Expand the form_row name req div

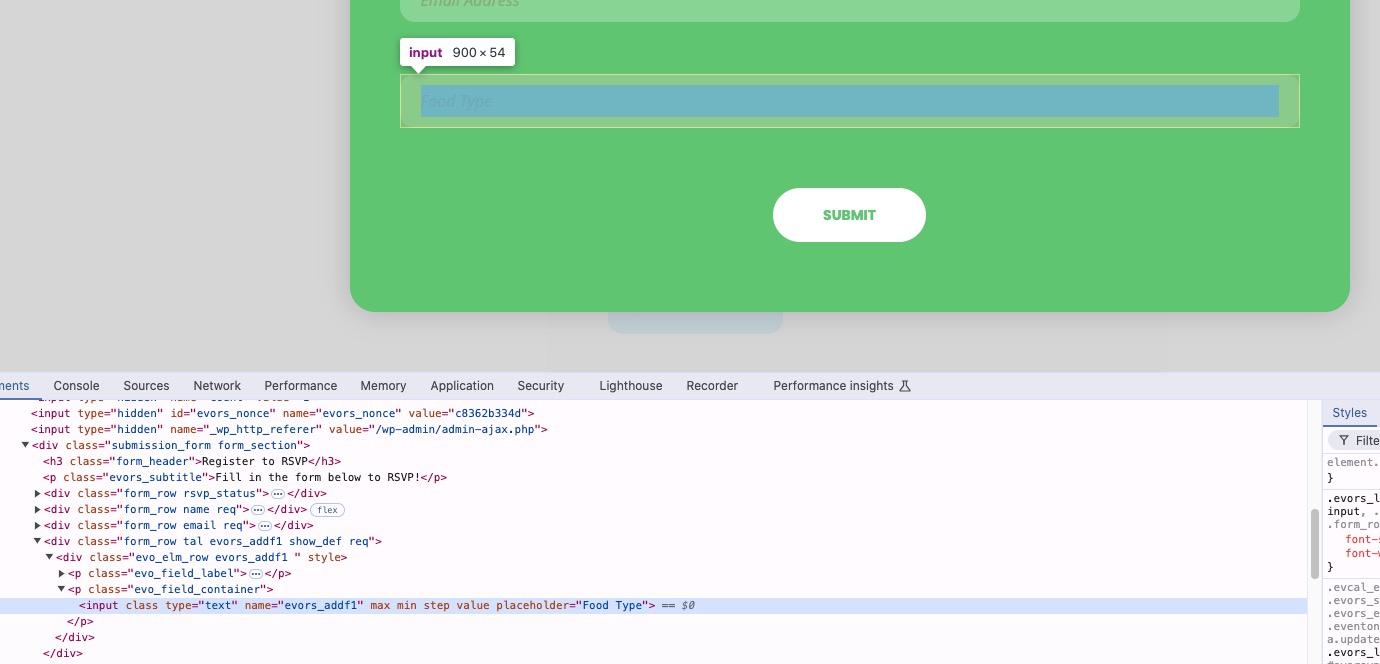pyautogui.click(x=38, y=509)
